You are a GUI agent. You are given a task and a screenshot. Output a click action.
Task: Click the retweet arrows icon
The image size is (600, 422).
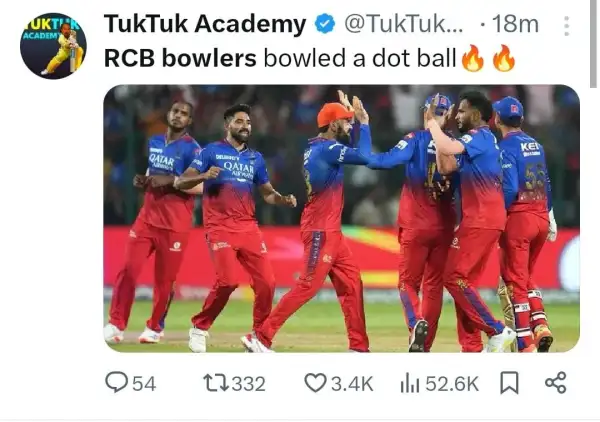(216, 383)
